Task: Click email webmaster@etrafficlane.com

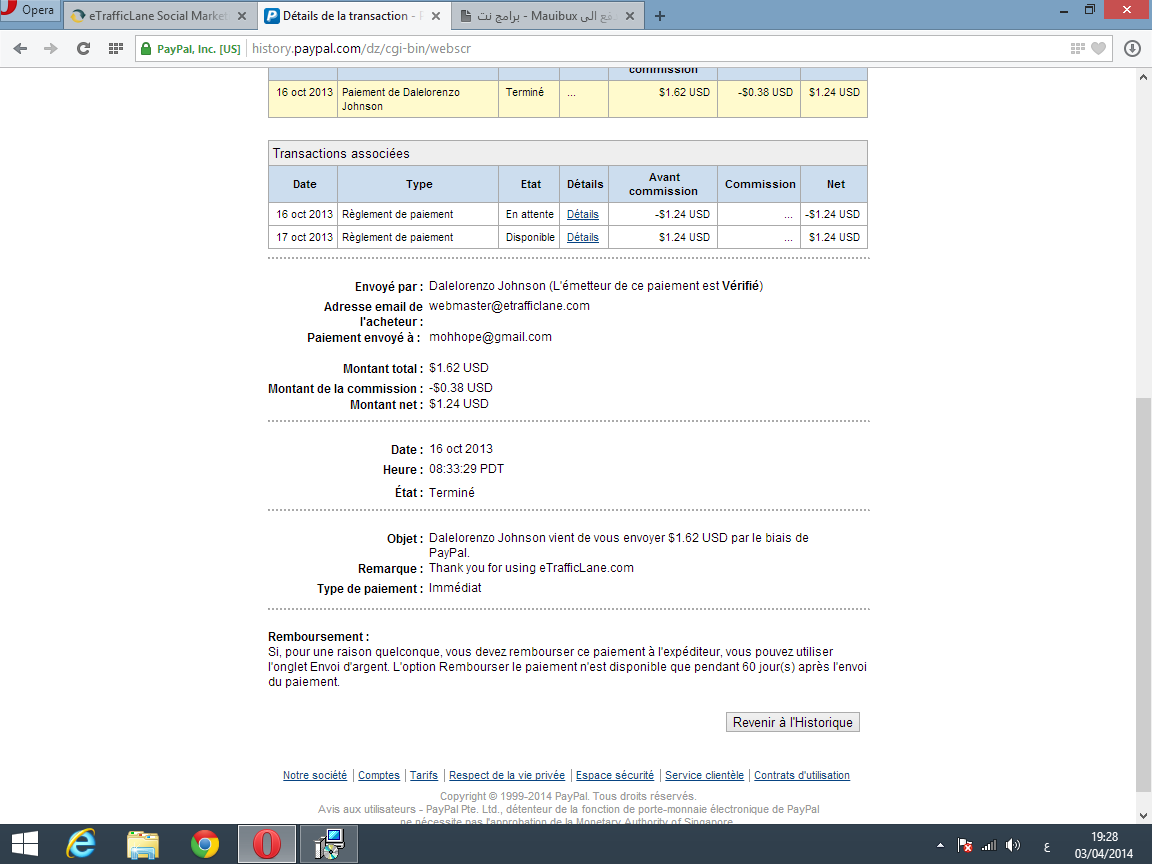Action: pyautogui.click(x=509, y=306)
